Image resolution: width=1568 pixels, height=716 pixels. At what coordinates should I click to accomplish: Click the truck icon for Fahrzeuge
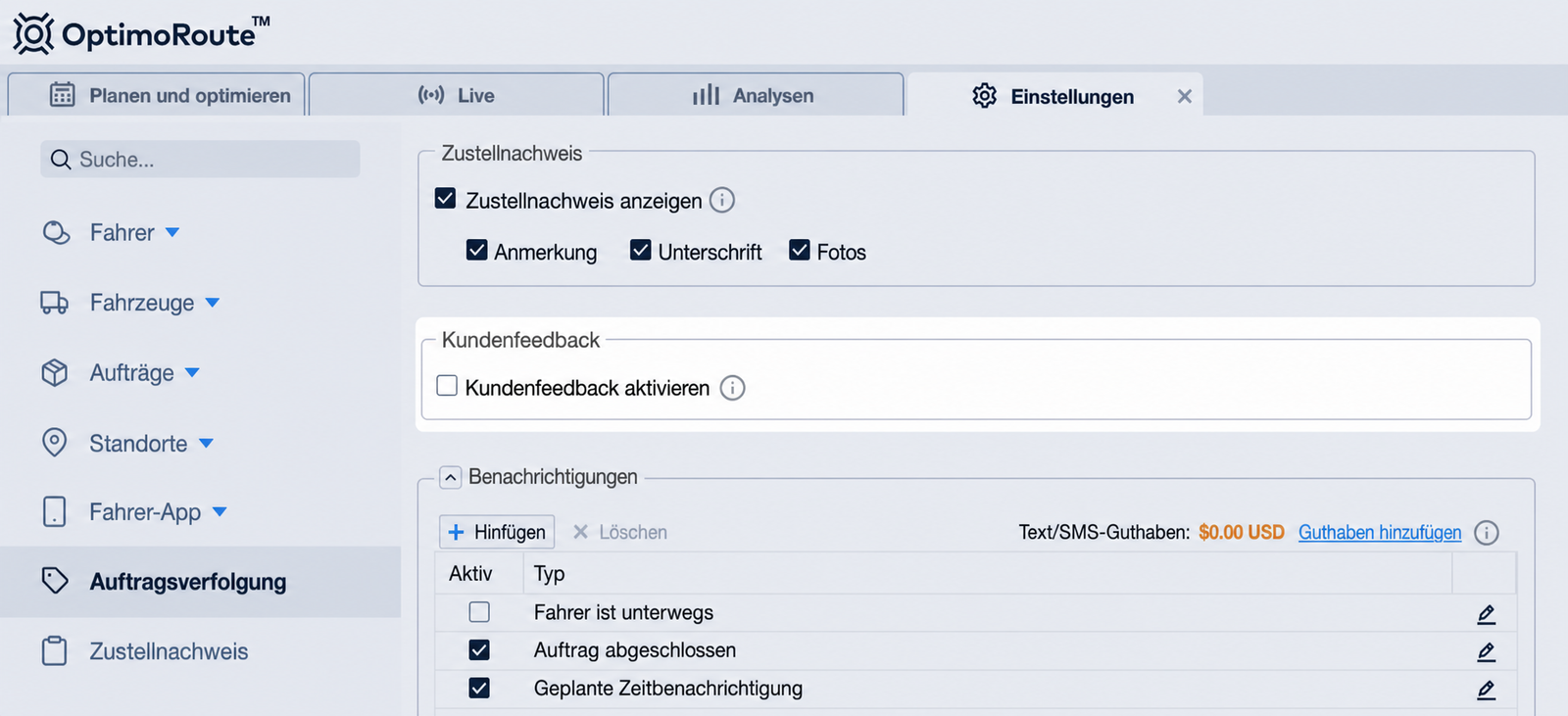[x=55, y=303]
